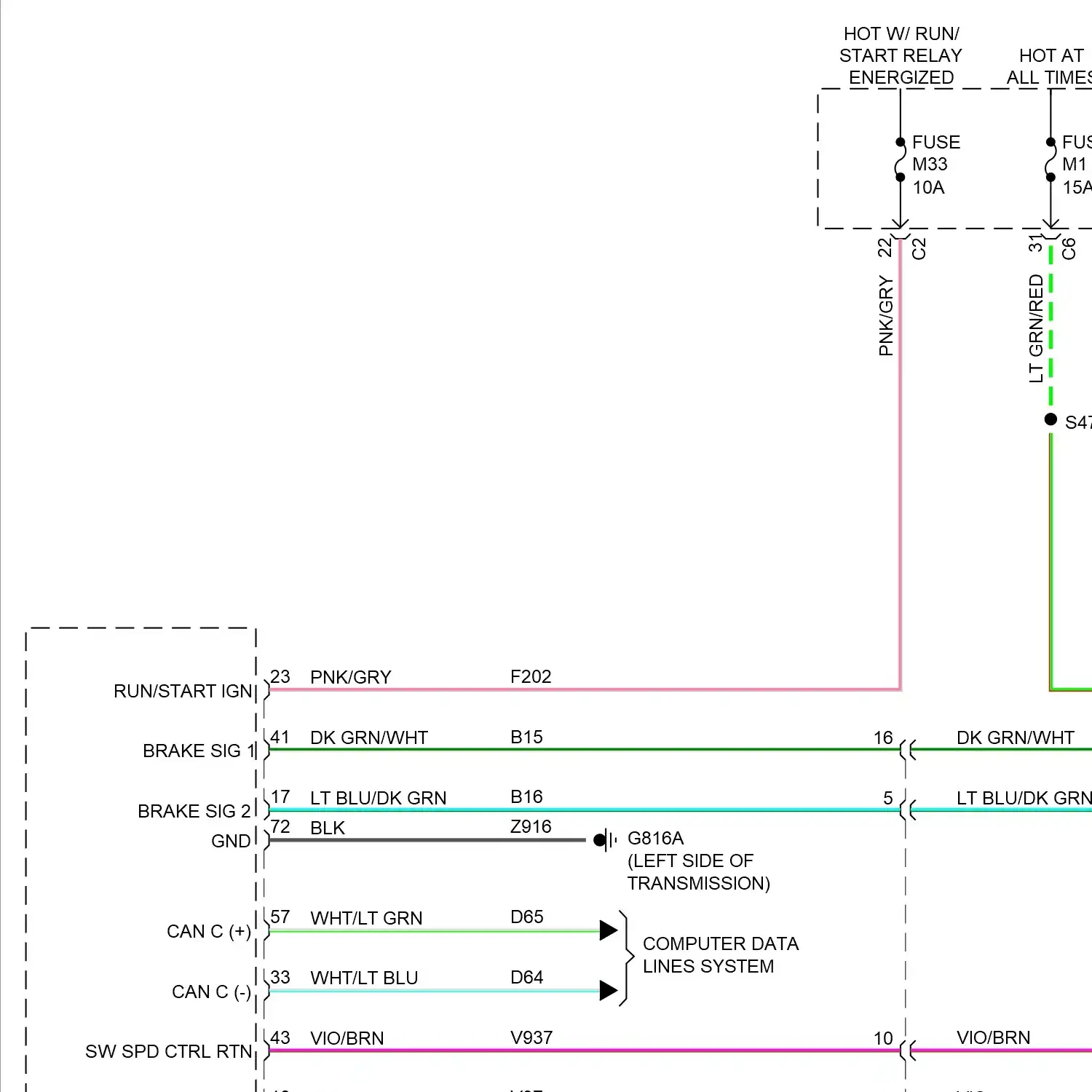Image resolution: width=1092 pixels, height=1092 pixels.
Task: Click the SW SPD CTRL RTN label
Action: [169, 1051]
